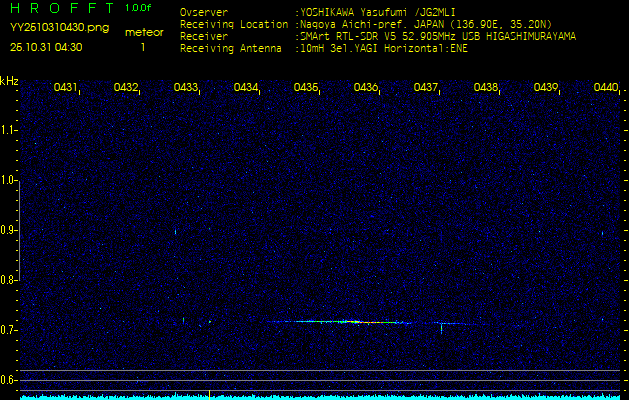The width and height of the screenshot is (629, 400).
Task: Click the 0431 time marker
Action: pos(66,88)
